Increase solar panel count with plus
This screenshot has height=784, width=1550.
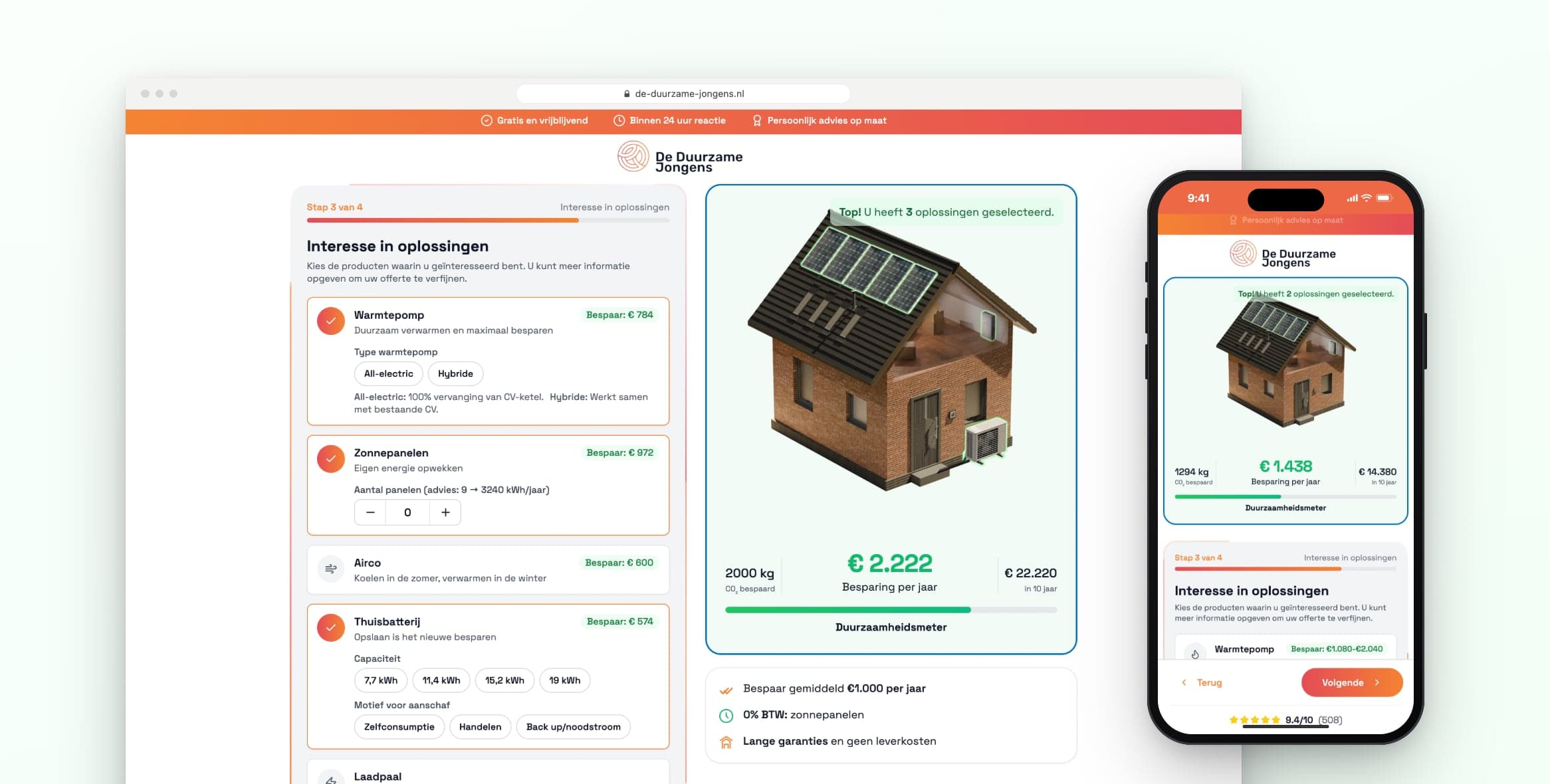(x=445, y=512)
